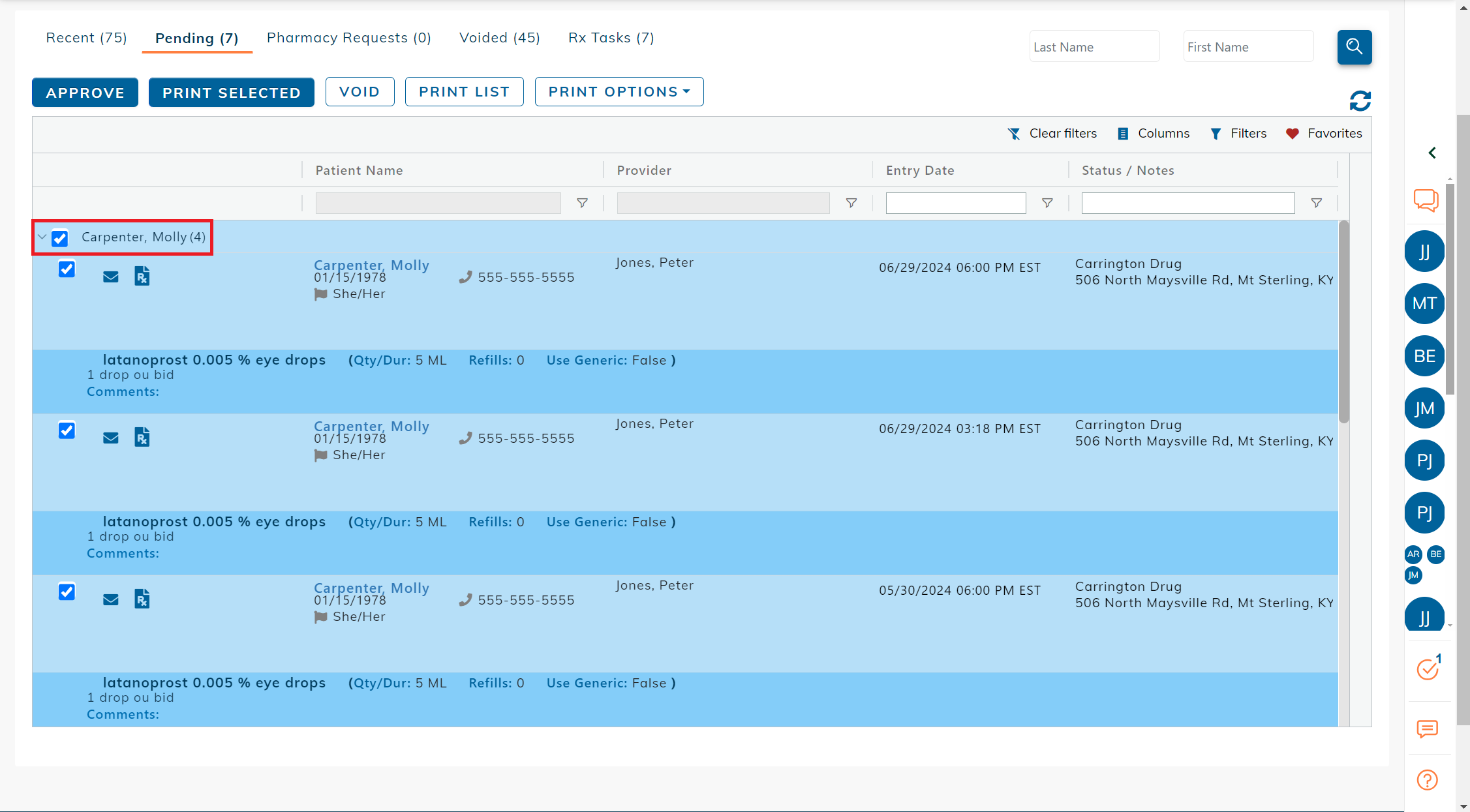The image size is (1470, 812).
Task: Uncheck the 05/30/2024 06:00 PM prescription checkbox
Action: click(67, 592)
